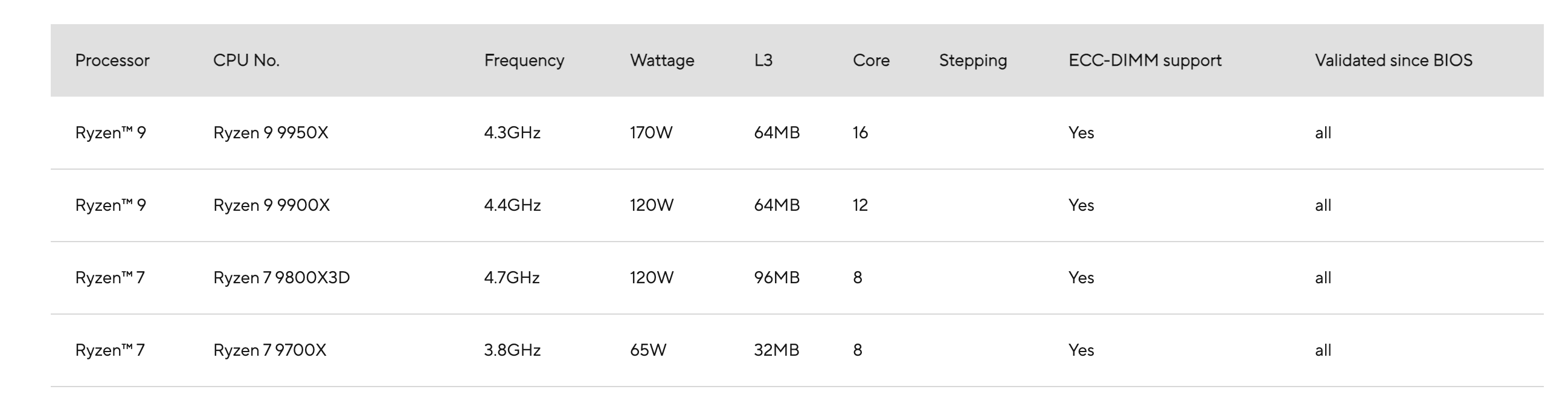Click the Core column header
This screenshot has height=395, width=1568.
tap(871, 60)
